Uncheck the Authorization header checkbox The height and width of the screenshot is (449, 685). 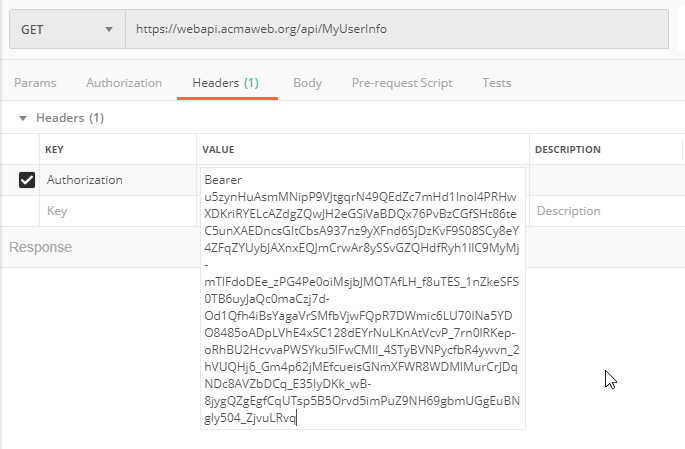pyautogui.click(x=27, y=180)
